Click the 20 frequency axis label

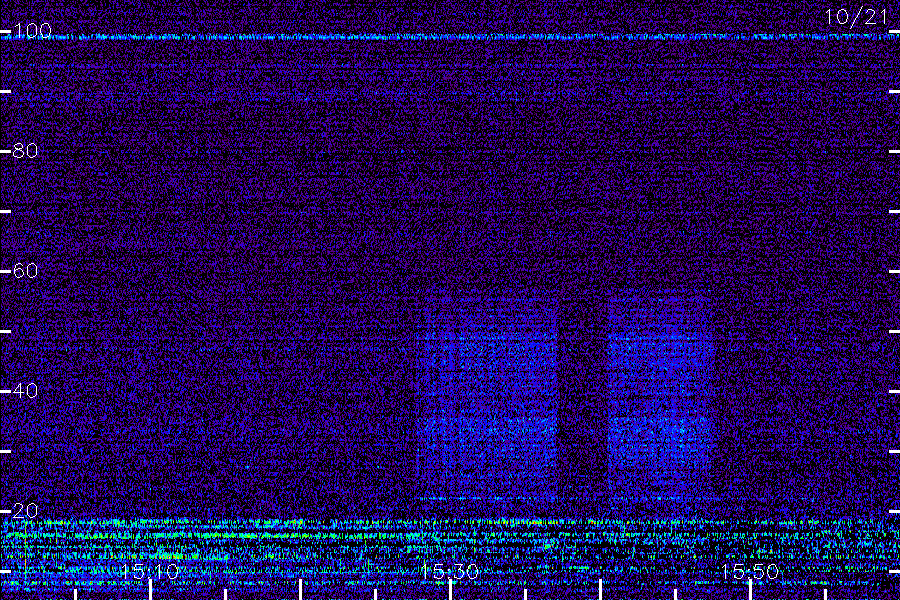point(25,510)
